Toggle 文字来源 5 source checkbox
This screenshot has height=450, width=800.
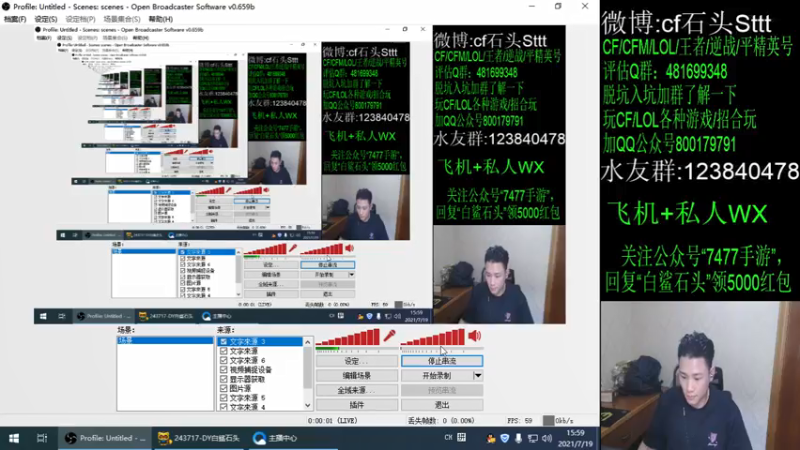(x=223, y=397)
